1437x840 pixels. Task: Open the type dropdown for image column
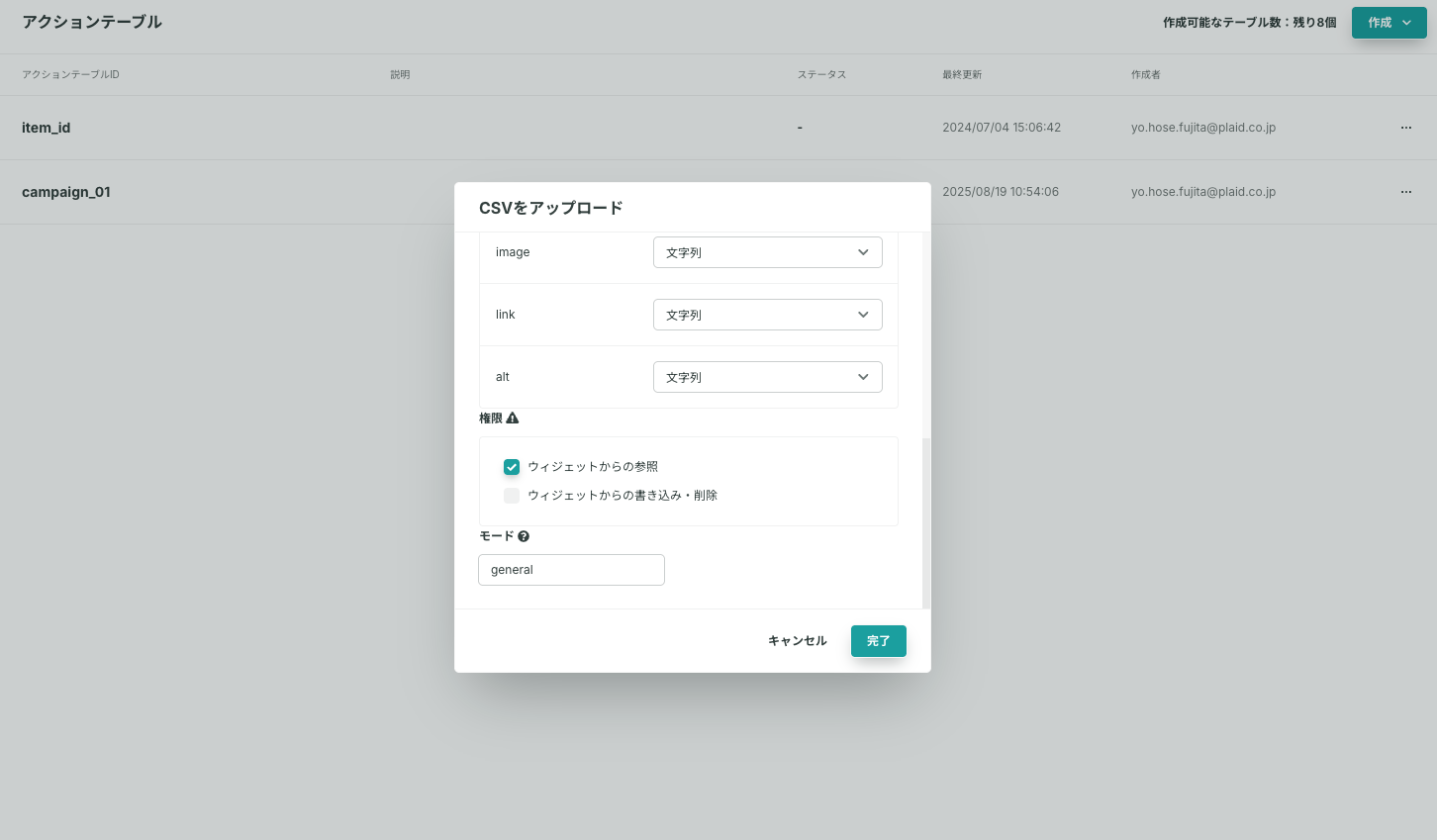(x=768, y=252)
